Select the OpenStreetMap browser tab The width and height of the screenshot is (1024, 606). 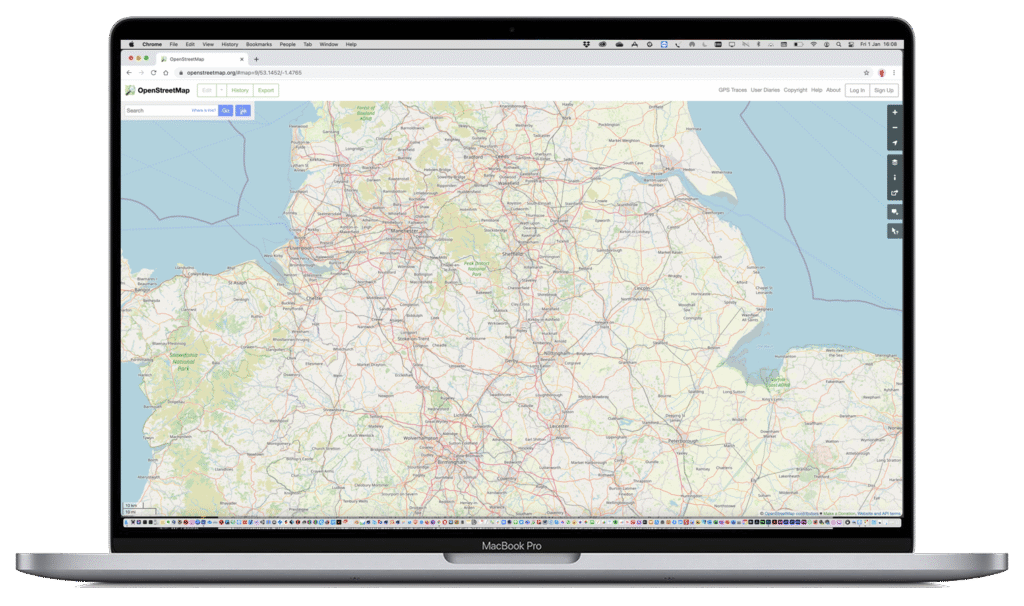(x=200, y=59)
